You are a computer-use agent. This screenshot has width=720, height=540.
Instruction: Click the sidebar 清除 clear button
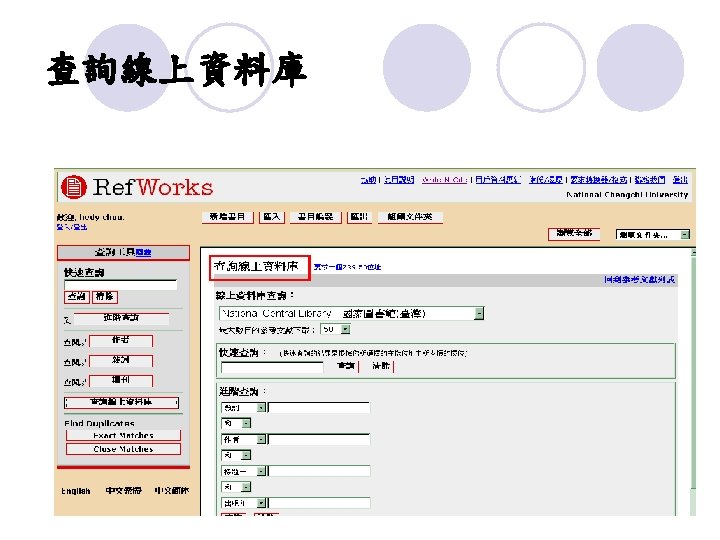pyautogui.click(x=105, y=297)
